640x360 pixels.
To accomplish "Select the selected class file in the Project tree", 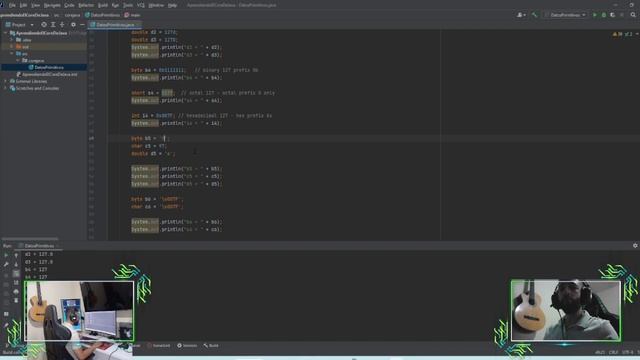I will click(x=44, y=67).
